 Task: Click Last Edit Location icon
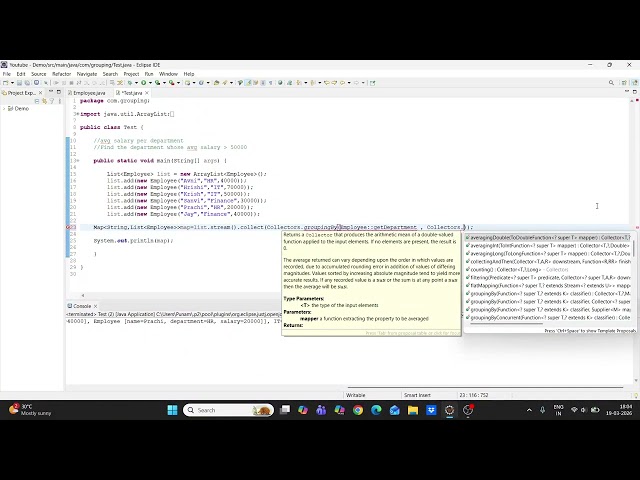point(327,83)
